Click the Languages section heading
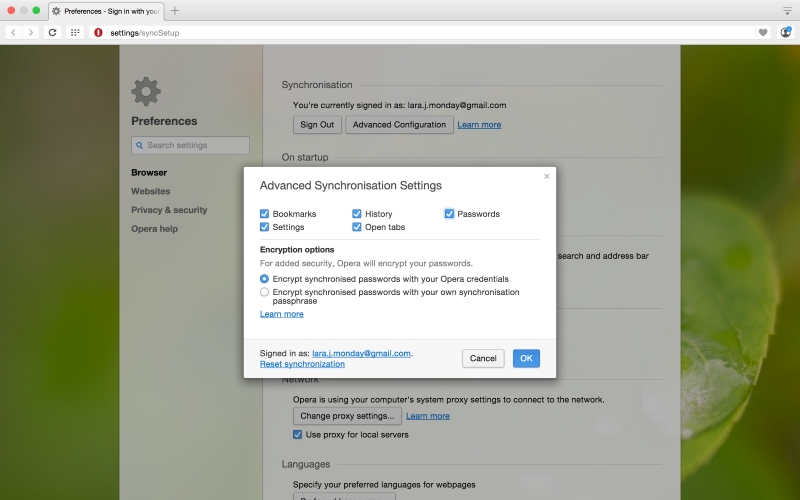The width and height of the screenshot is (800, 500). click(306, 464)
